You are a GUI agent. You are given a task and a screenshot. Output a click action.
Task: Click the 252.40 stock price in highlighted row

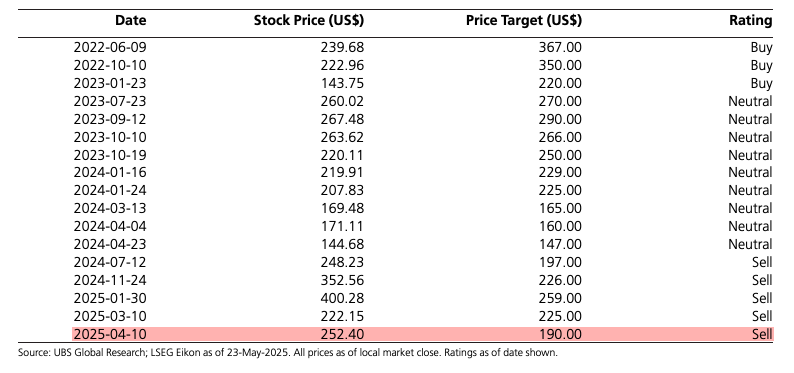(x=342, y=334)
